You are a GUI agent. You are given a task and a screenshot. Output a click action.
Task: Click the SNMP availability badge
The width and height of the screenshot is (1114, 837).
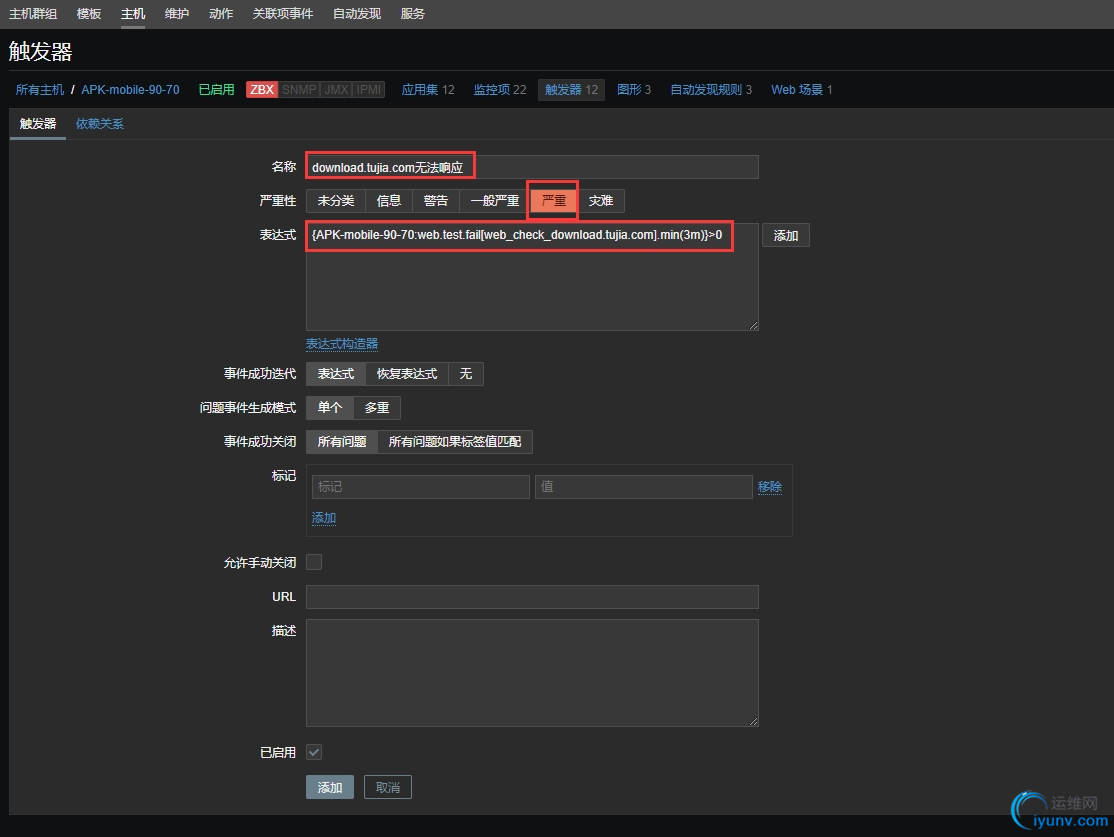(x=298, y=90)
